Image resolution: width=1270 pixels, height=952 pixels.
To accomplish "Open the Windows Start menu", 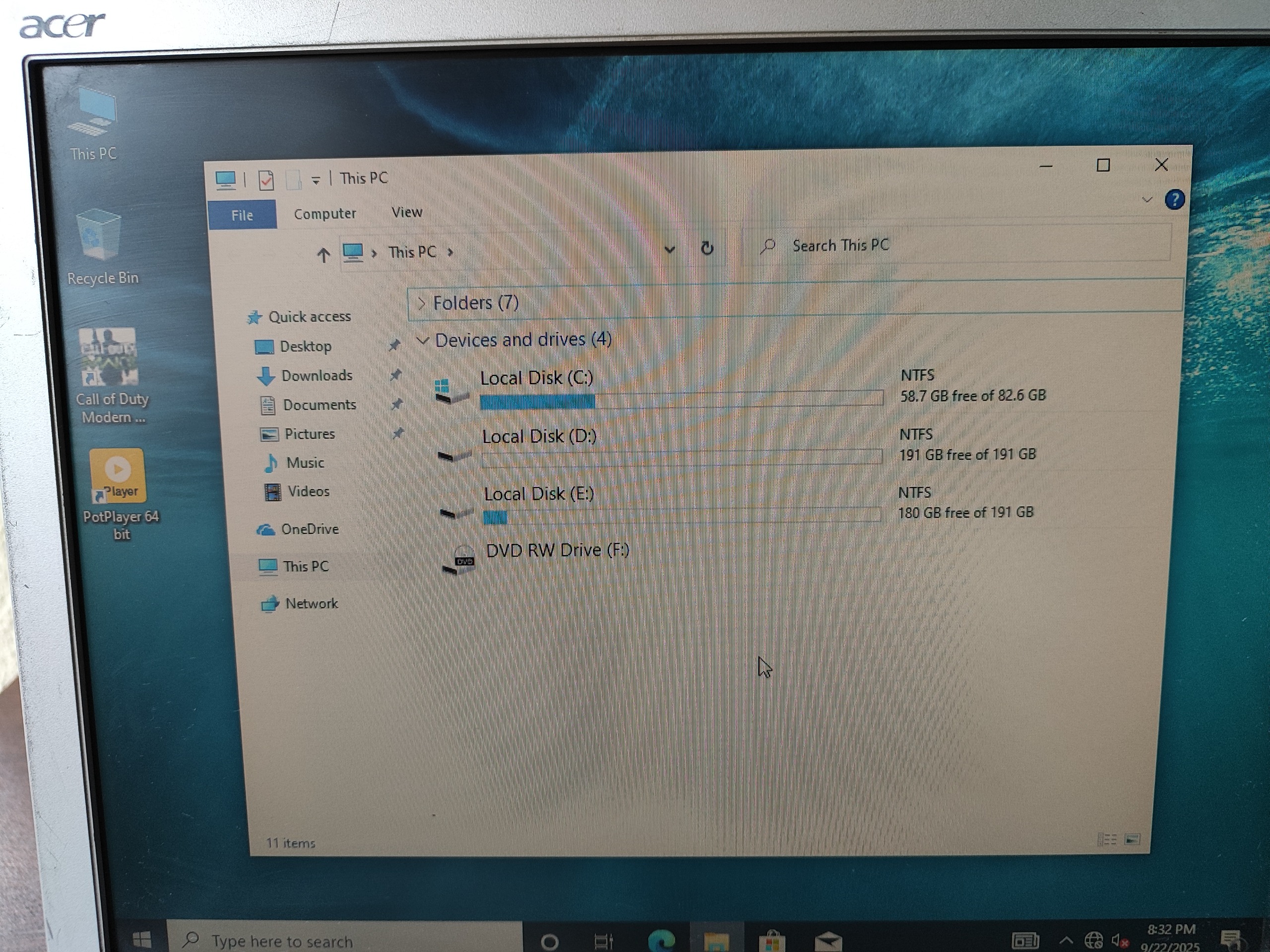I will [141, 939].
